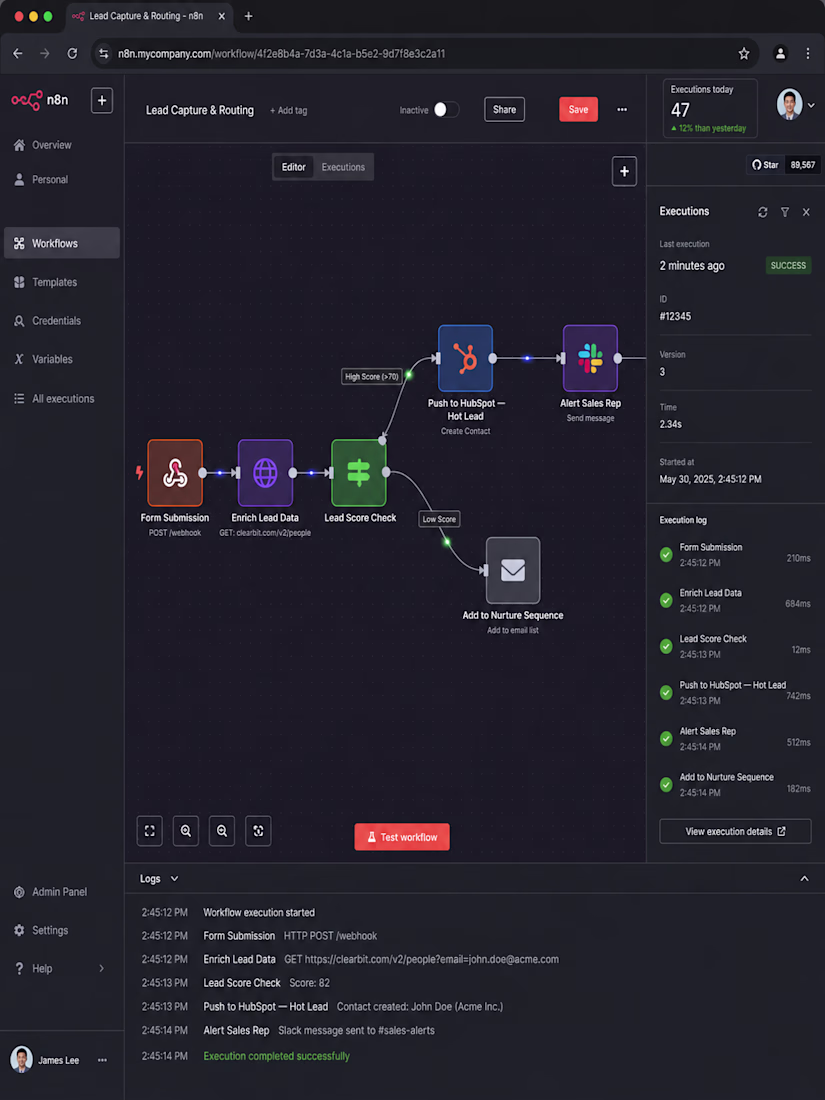Viewport: 825px width, 1100px height.
Task: Open Variables in the sidebar
Action: tap(43, 359)
